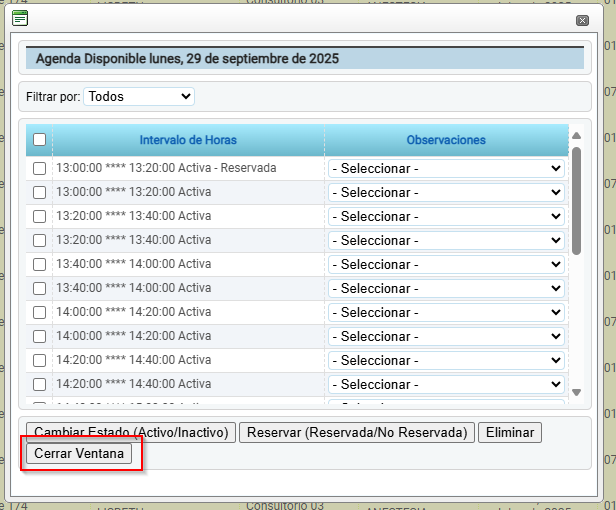Click the Cerrar Ventana button
Viewport: 616px width, 510px height.
tap(79, 453)
